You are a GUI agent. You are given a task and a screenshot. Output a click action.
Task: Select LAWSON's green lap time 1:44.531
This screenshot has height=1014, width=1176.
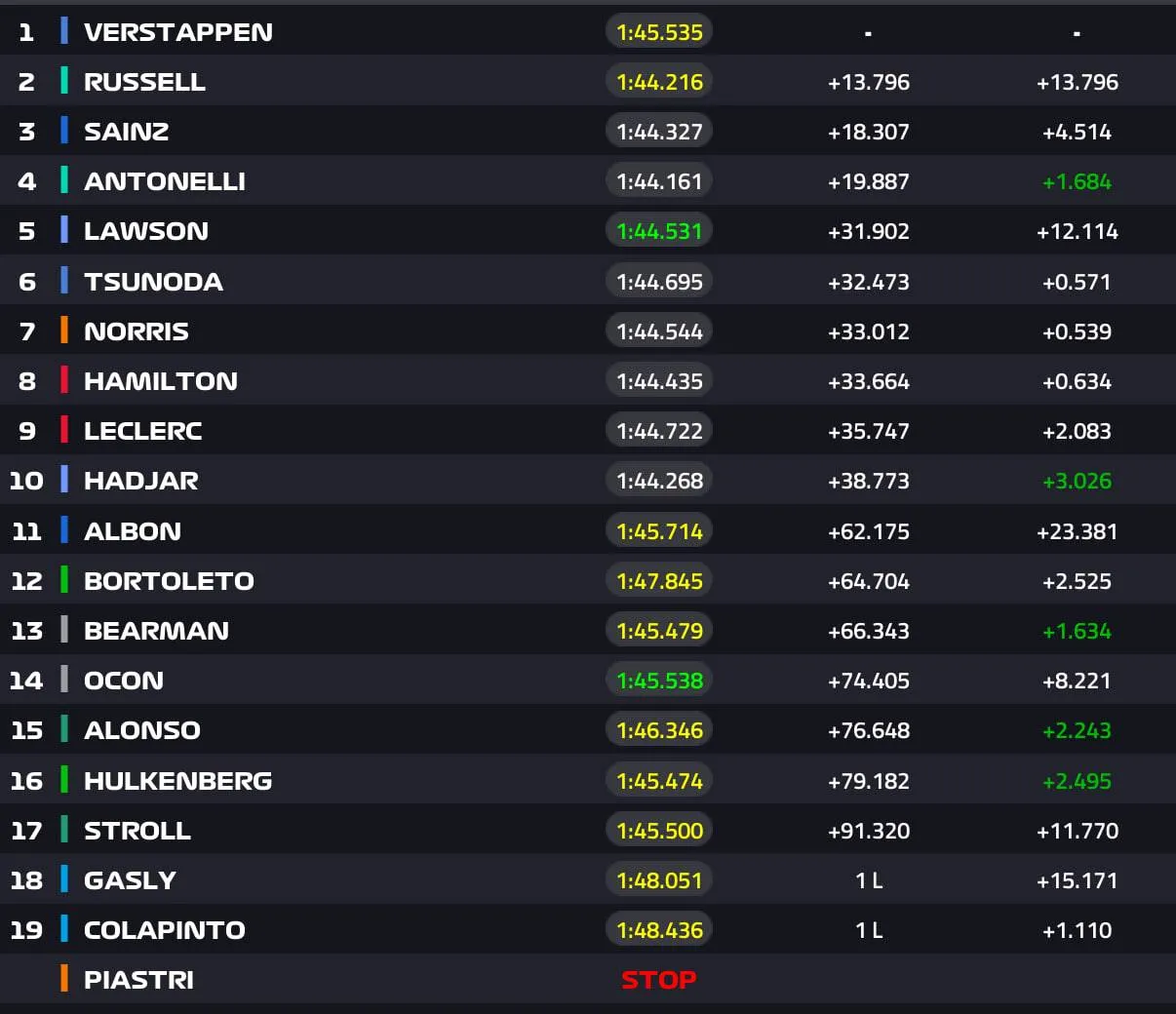tap(659, 231)
